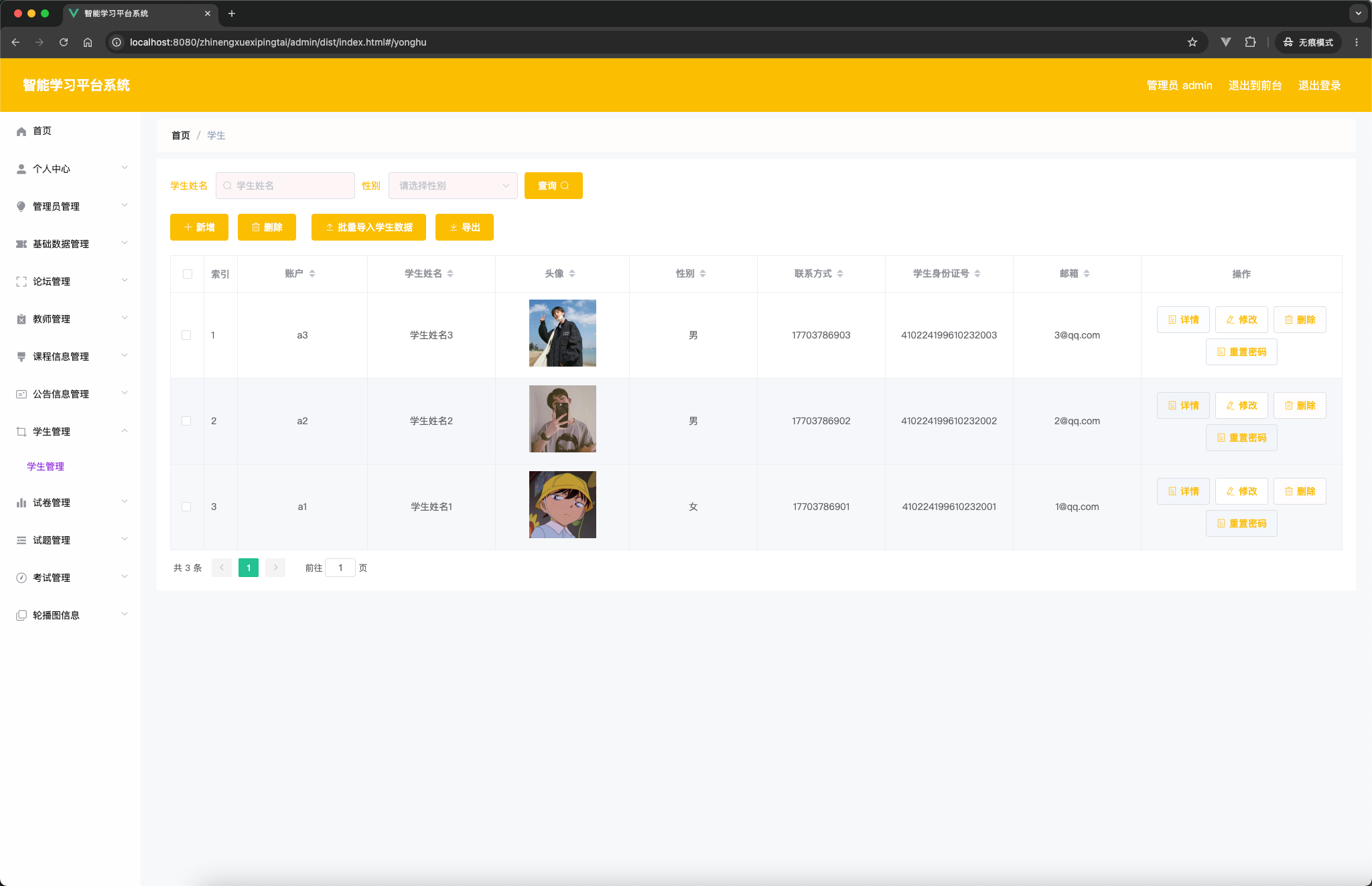Expand the 试卷管理 menu chevron
Screen dimensions: 1372x886
click(x=125, y=501)
